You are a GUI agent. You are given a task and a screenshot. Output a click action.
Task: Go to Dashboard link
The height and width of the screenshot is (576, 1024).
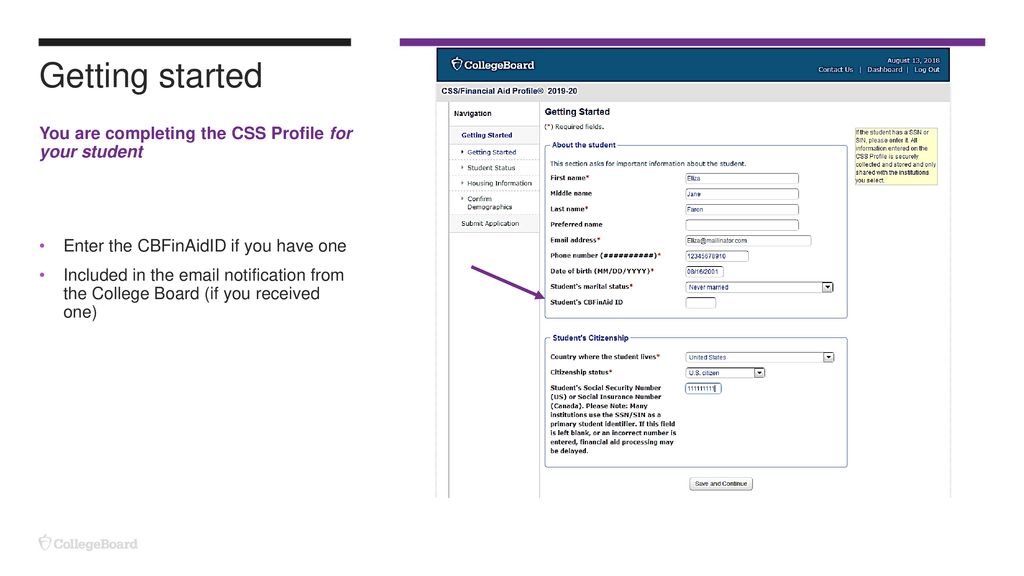point(884,70)
